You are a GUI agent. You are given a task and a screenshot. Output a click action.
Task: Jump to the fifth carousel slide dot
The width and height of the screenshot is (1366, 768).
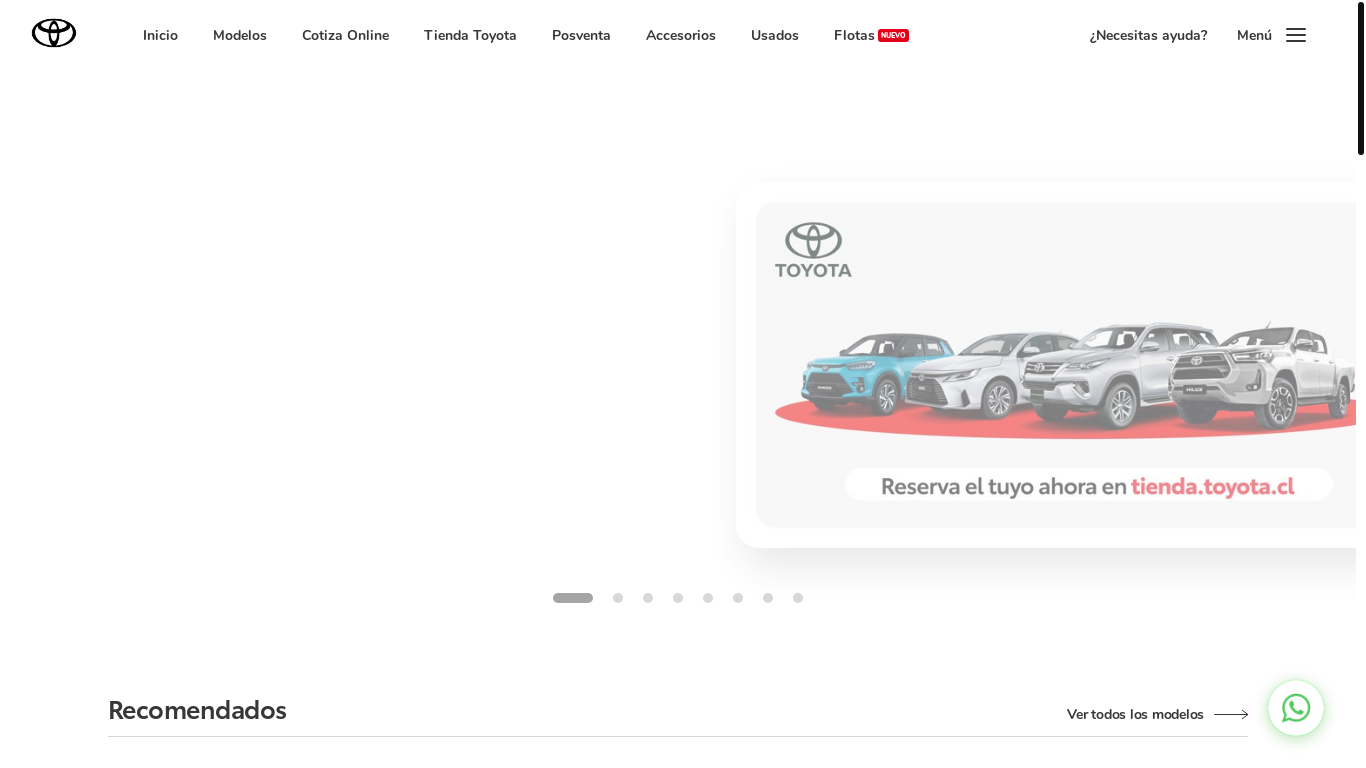[x=708, y=598]
